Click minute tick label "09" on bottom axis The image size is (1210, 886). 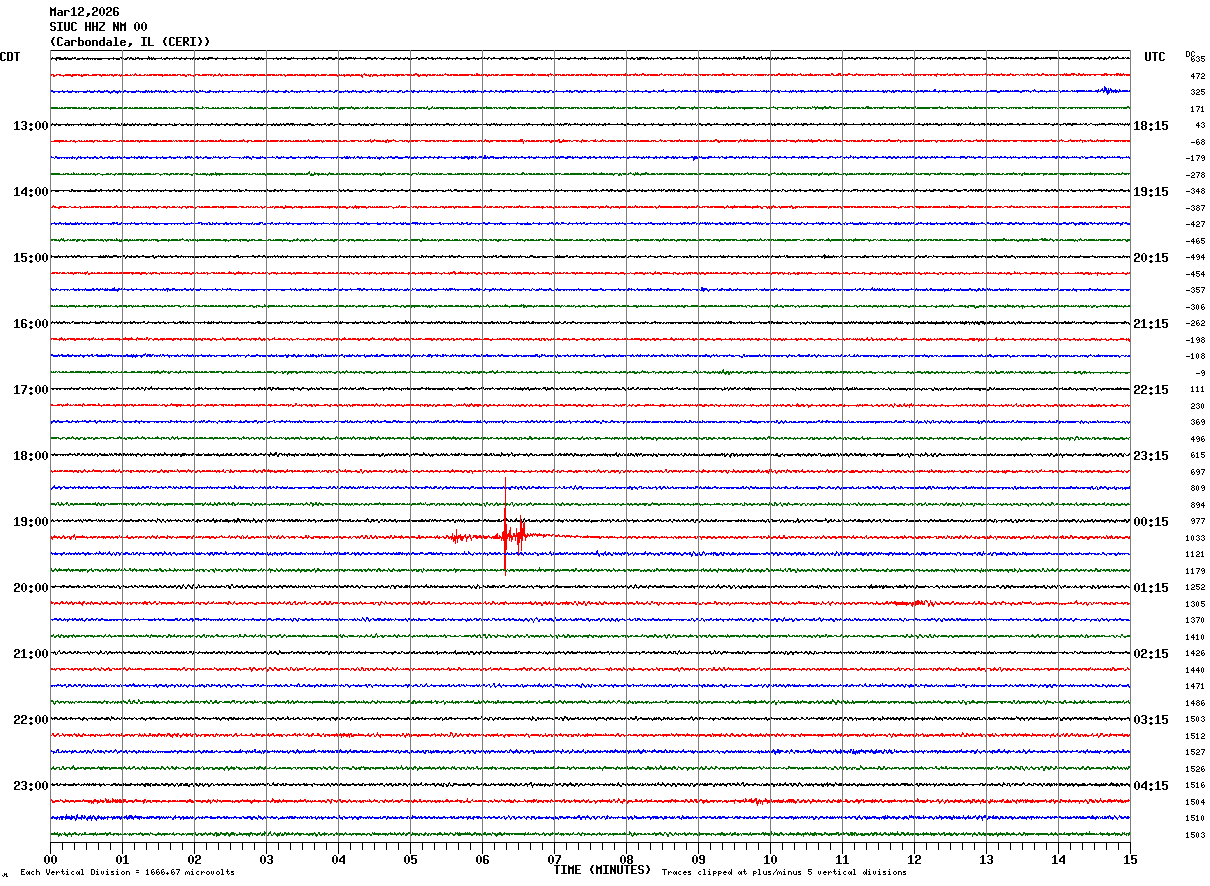click(698, 859)
